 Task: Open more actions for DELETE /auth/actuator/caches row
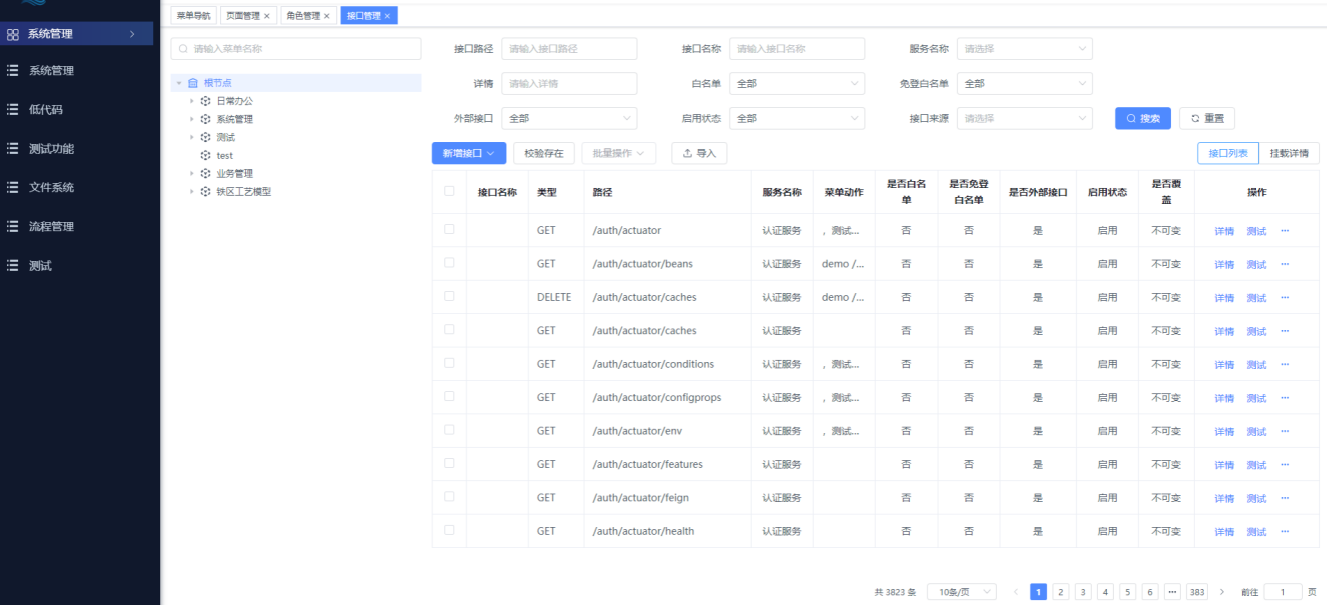(x=1285, y=297)
